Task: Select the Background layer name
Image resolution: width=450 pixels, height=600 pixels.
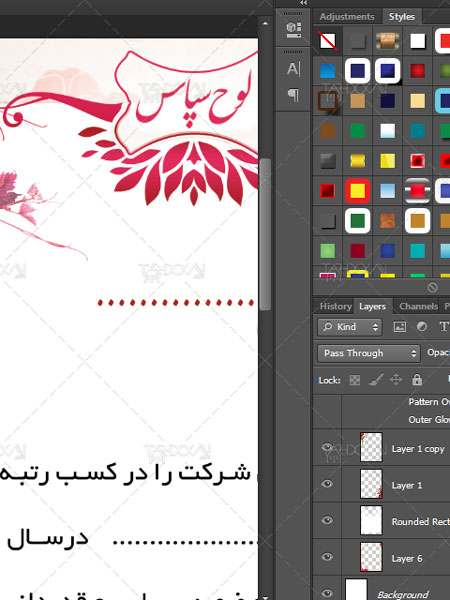Action: 403,595
